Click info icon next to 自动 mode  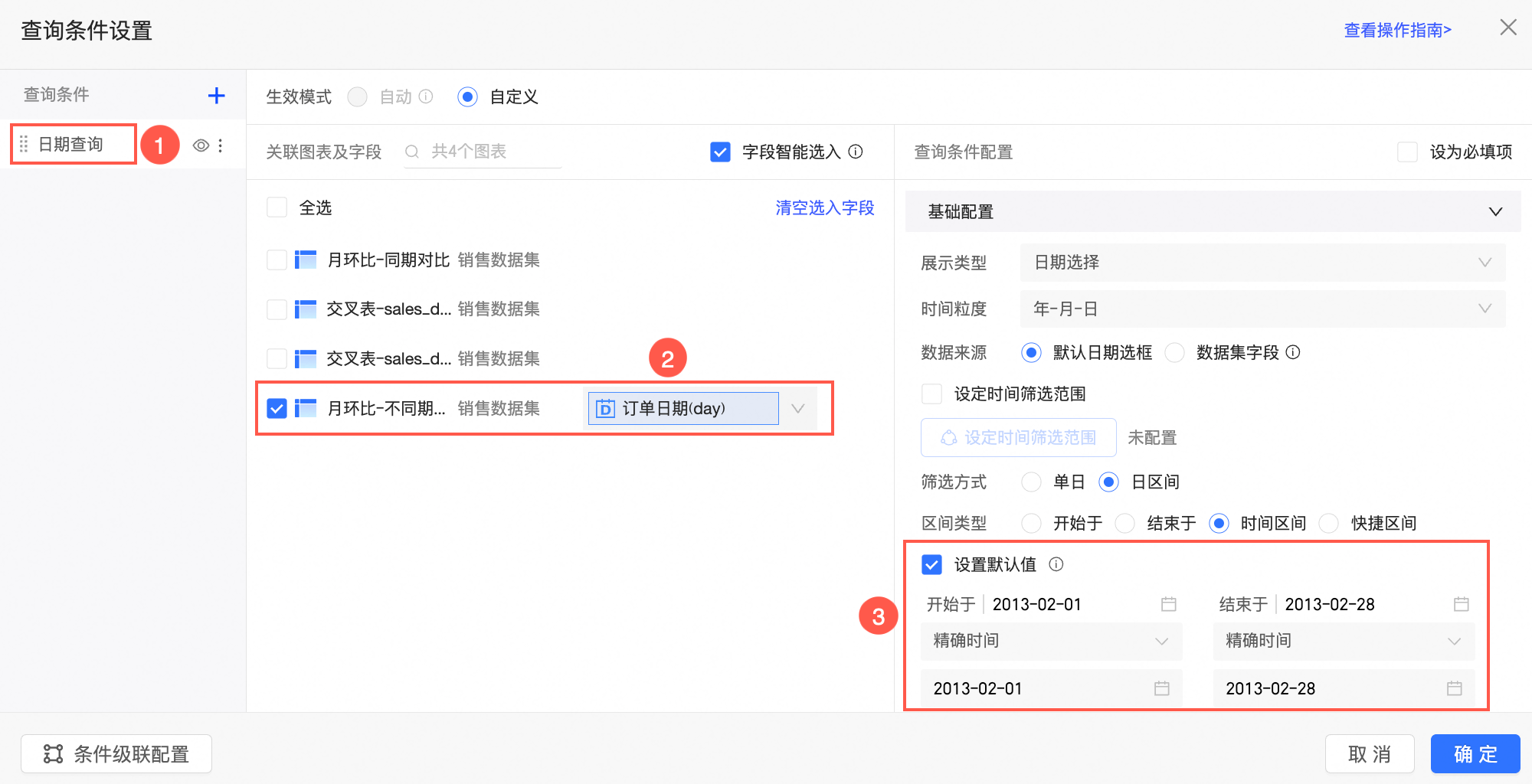tap(426, 96)
